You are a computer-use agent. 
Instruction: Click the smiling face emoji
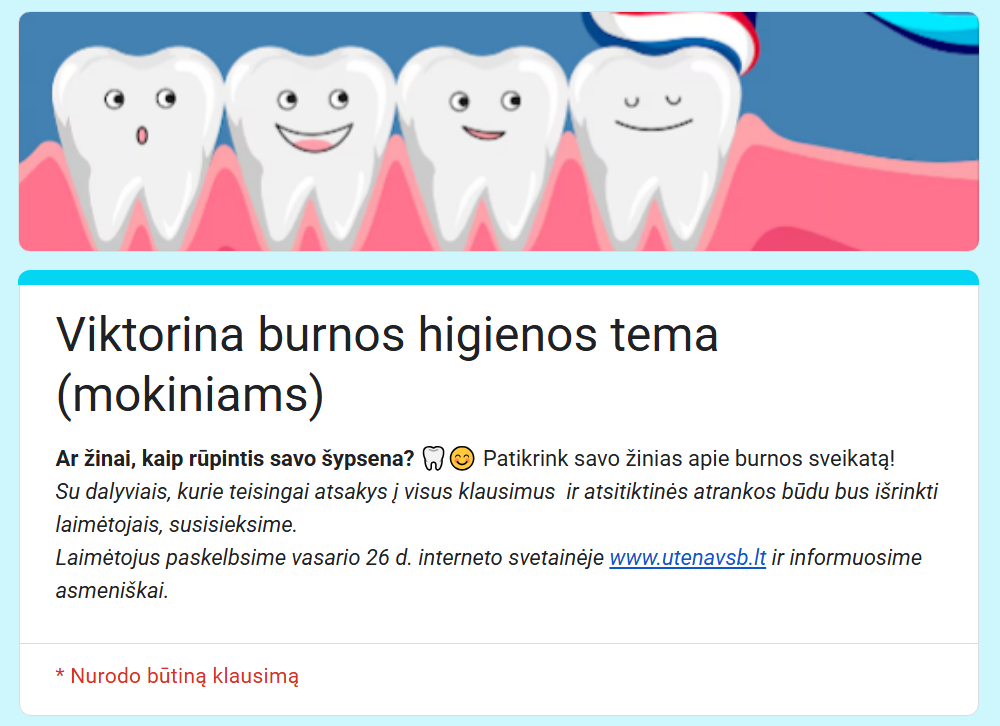tap(461, 459)
